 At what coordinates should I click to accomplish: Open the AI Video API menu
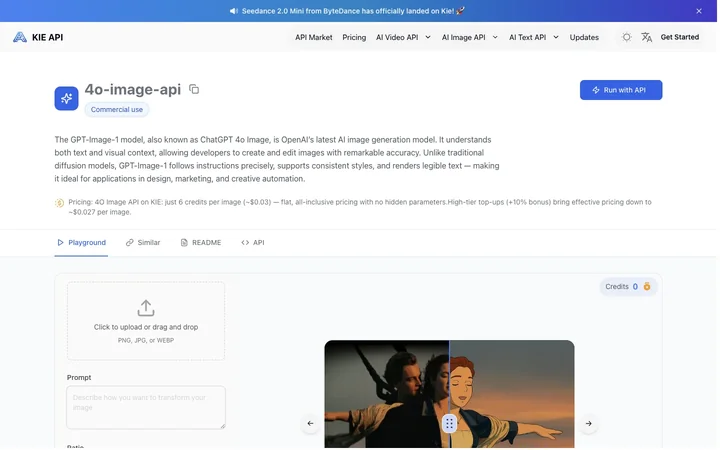(x=397, y=37)
